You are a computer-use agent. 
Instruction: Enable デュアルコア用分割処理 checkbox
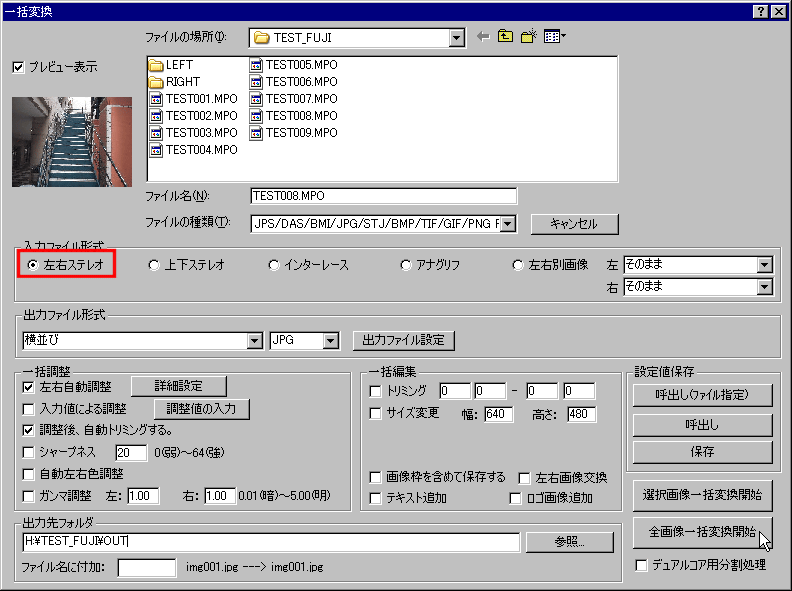[x=641, y=565]
